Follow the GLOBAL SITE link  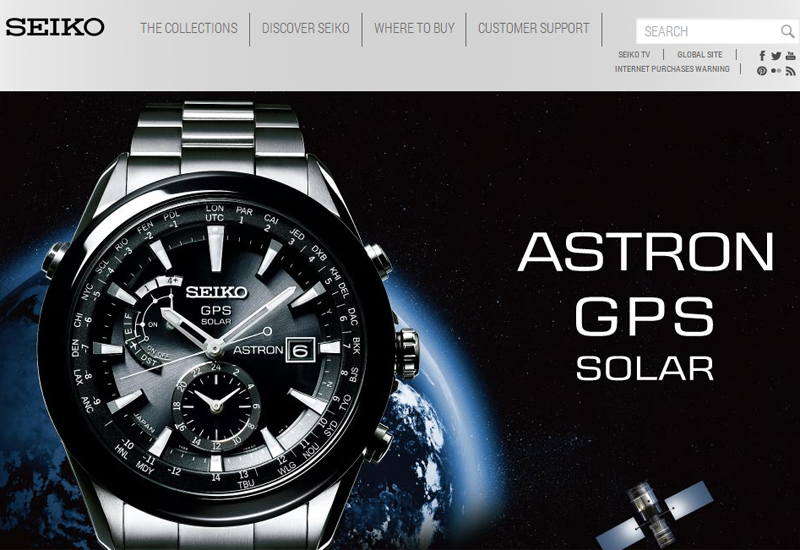pos(699,55)
